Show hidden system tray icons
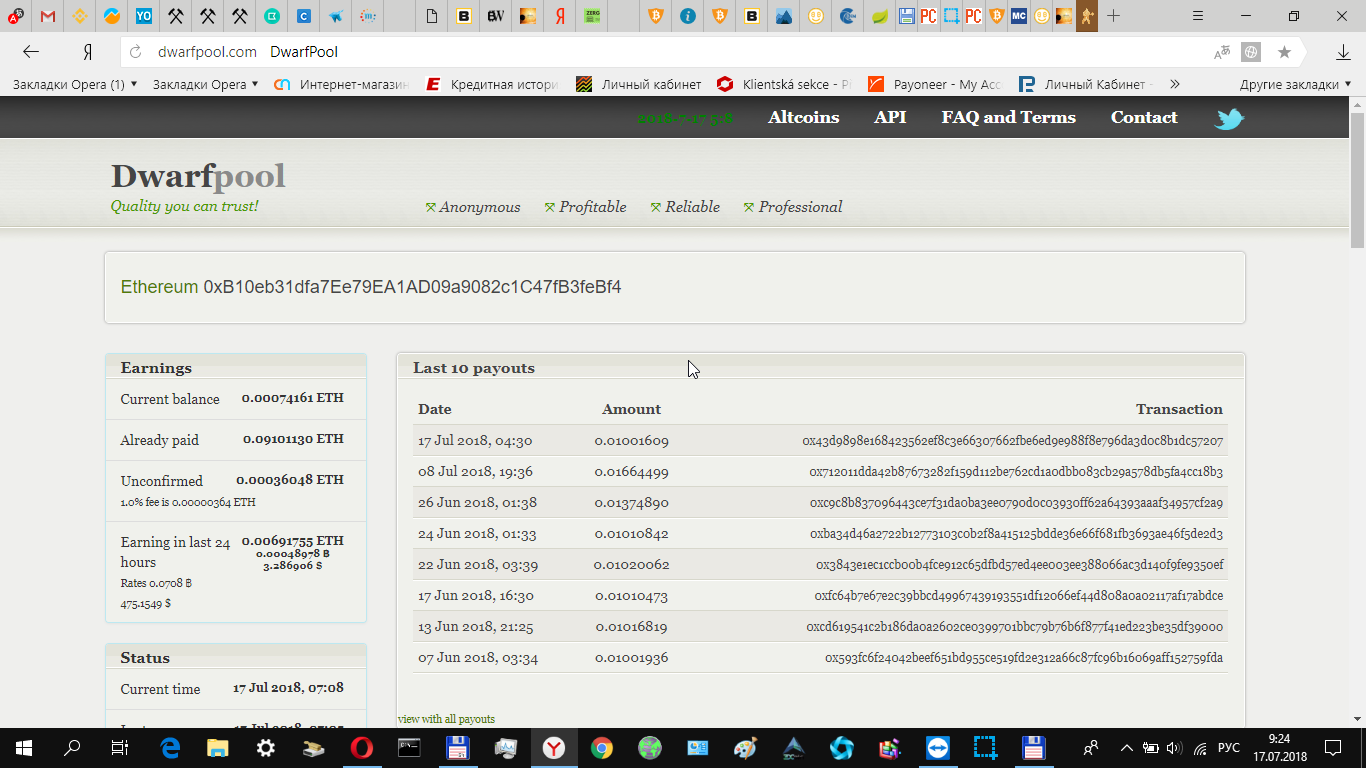 click(1126, 747)
